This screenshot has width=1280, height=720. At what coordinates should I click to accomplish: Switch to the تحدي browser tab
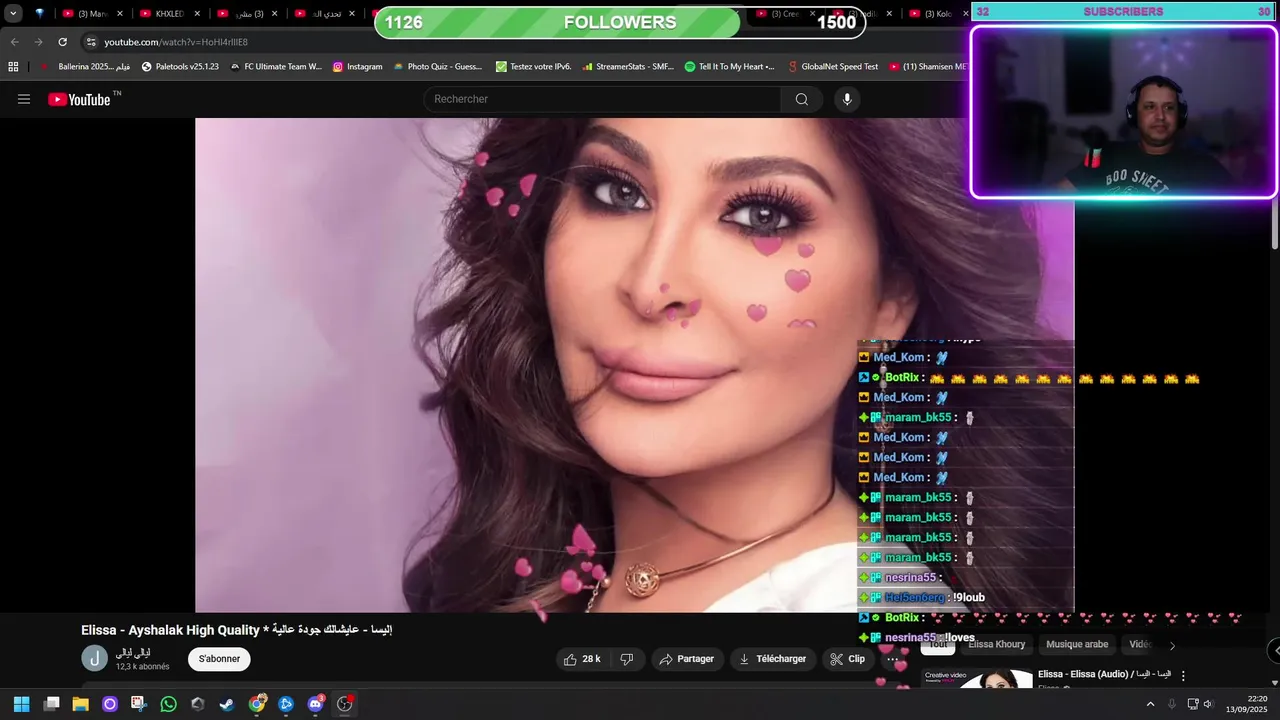tap(326, 14)
